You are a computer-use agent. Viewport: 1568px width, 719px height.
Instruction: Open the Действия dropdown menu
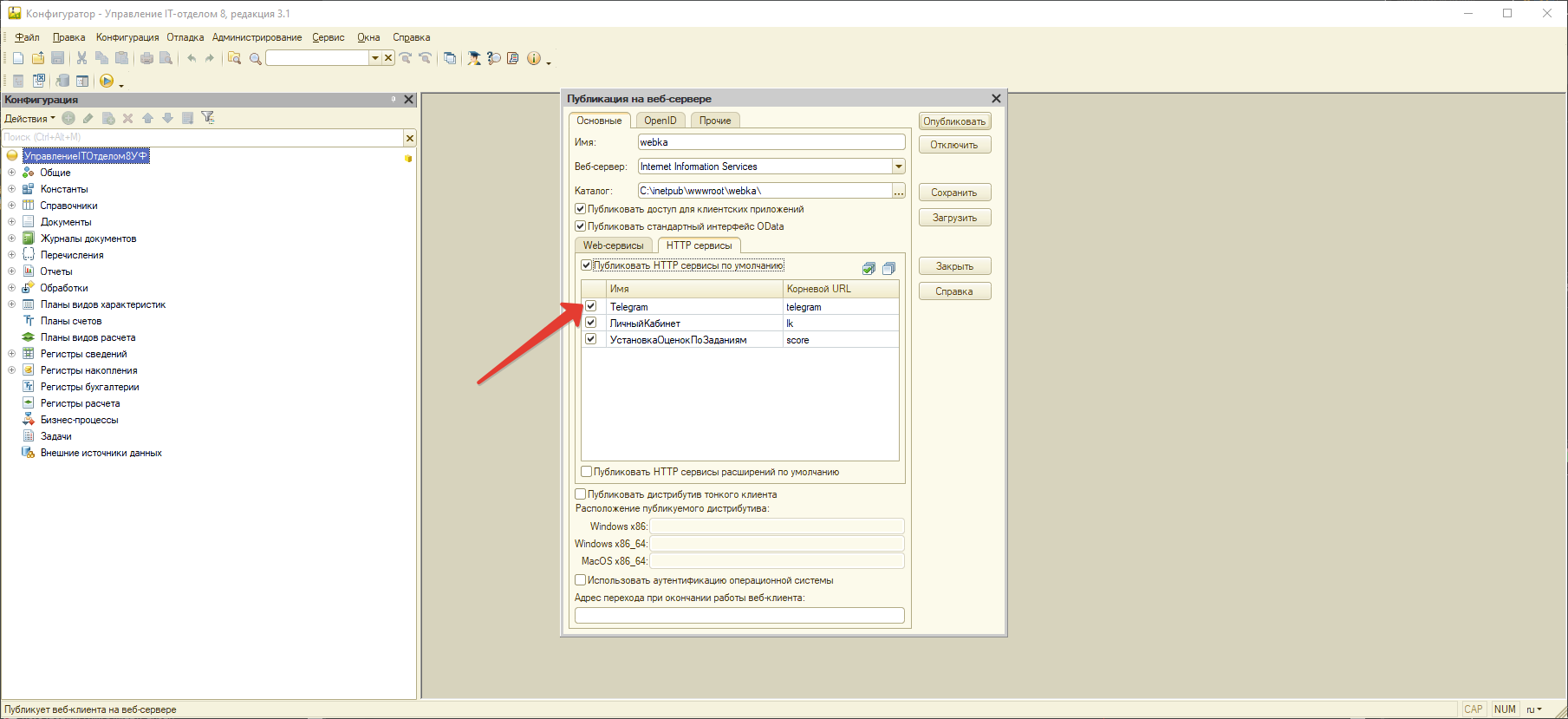[29, 118]
